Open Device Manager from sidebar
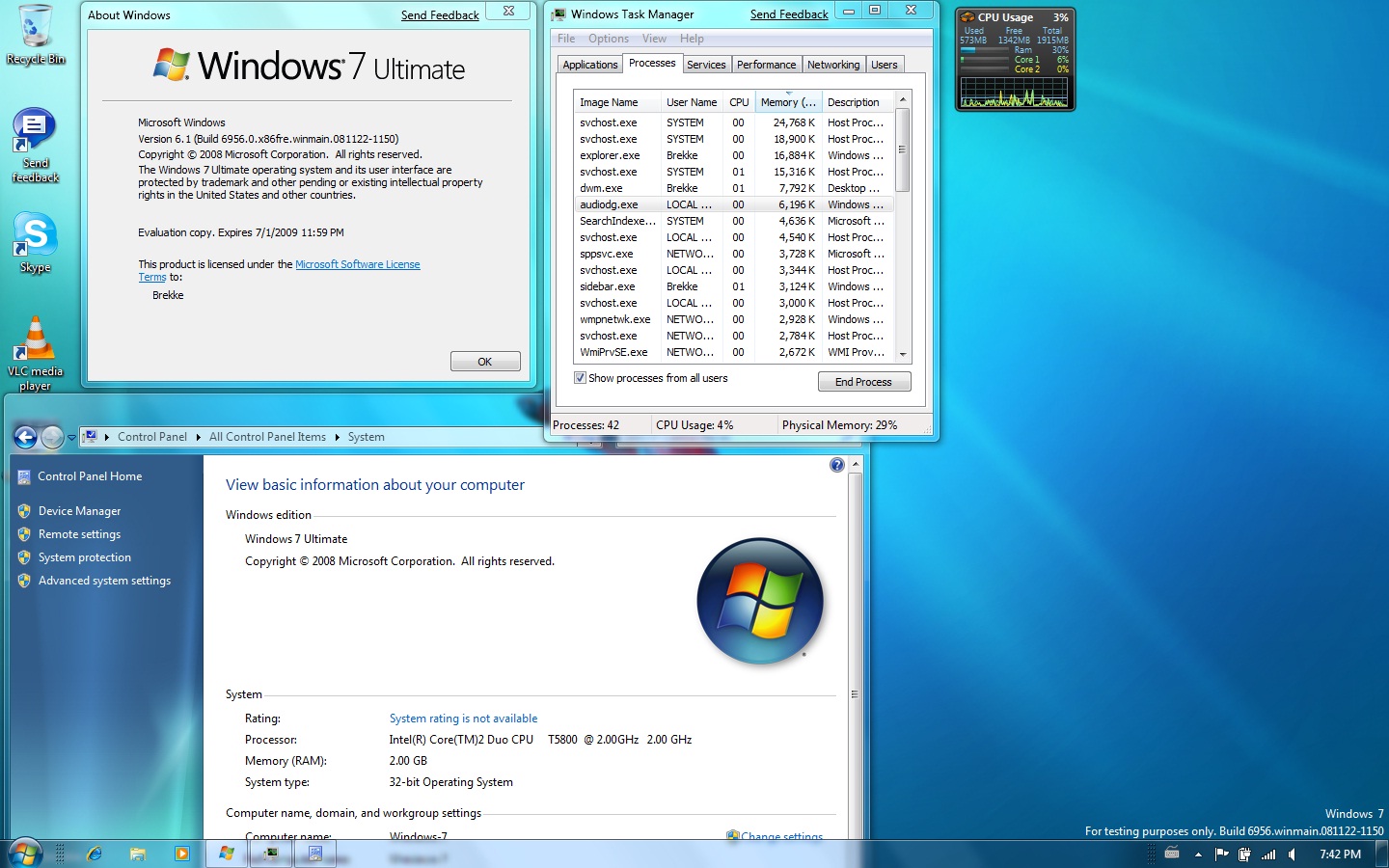 tap(79, 511)
